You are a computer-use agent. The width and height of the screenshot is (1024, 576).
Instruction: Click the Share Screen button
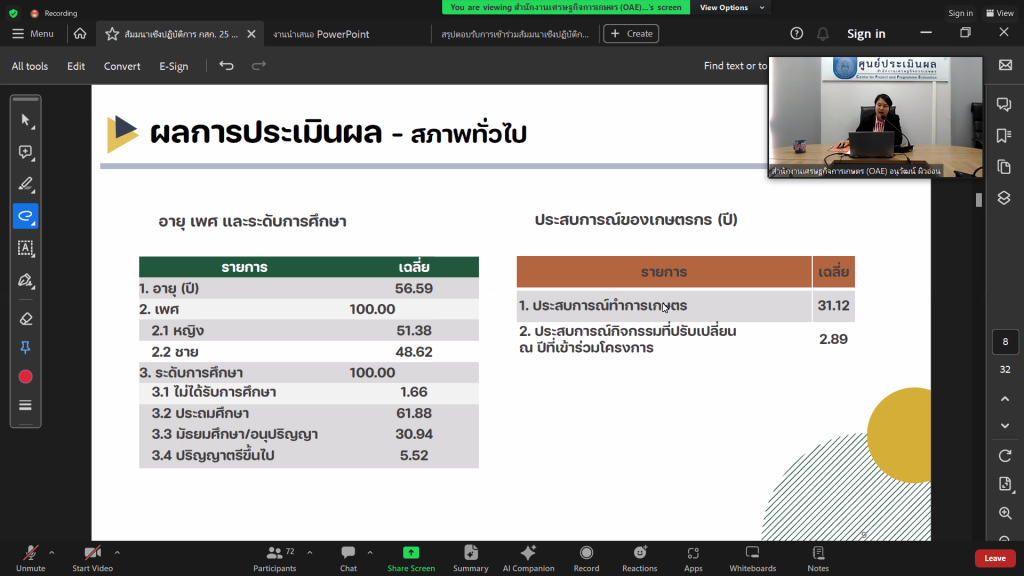pos(411,559)
